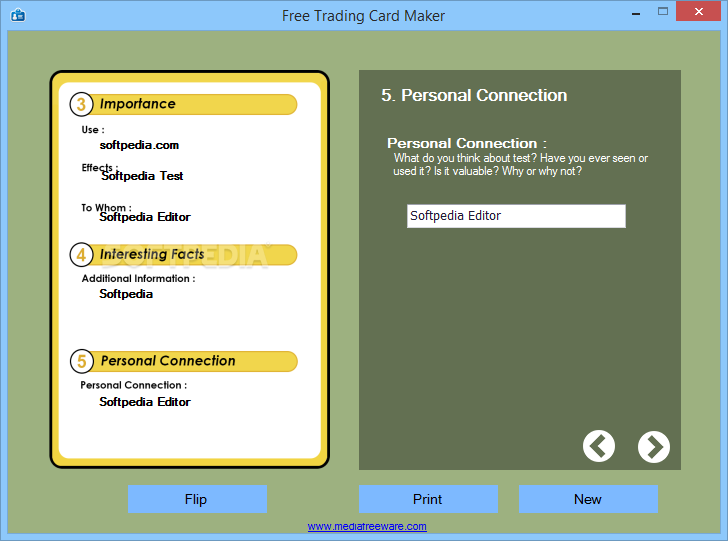Viewport: 728px width, 541px height.
Task: Click 'Personal Connection :' subheading in right panel
Action: (x=467, y=143)
